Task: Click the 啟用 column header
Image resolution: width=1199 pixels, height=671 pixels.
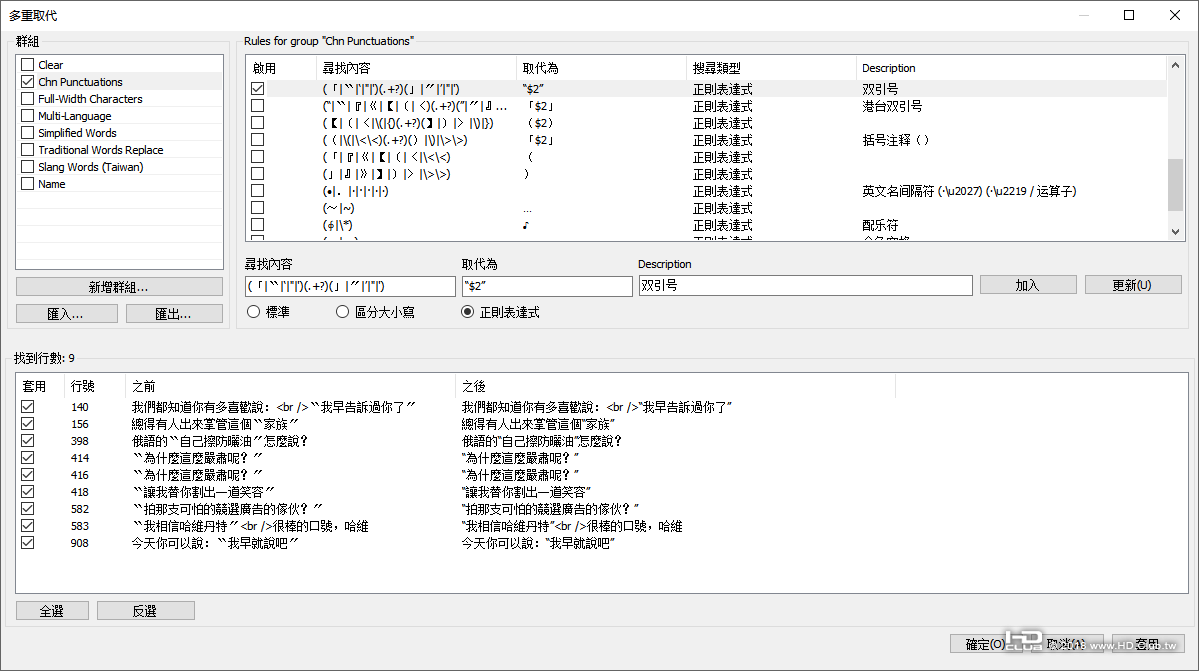Action: tap(281, 68)
